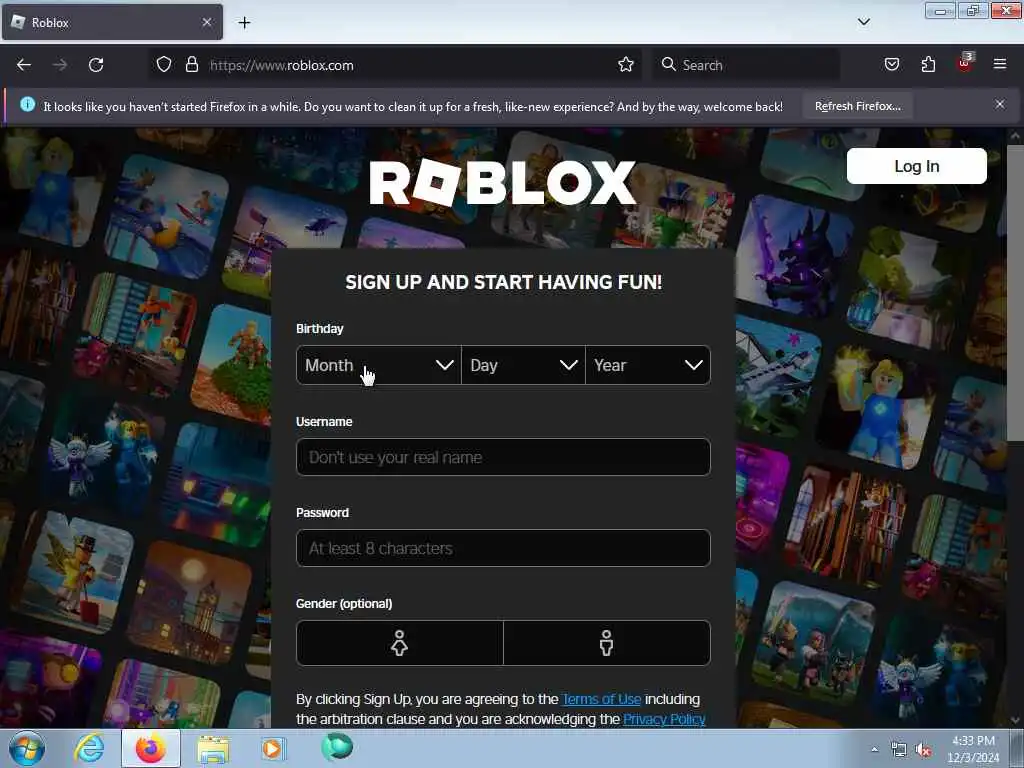The image size is (1024, 768).
Task: Click the SIGN UP AND START HAVING FUN heading
Action: tap(504, 282)
